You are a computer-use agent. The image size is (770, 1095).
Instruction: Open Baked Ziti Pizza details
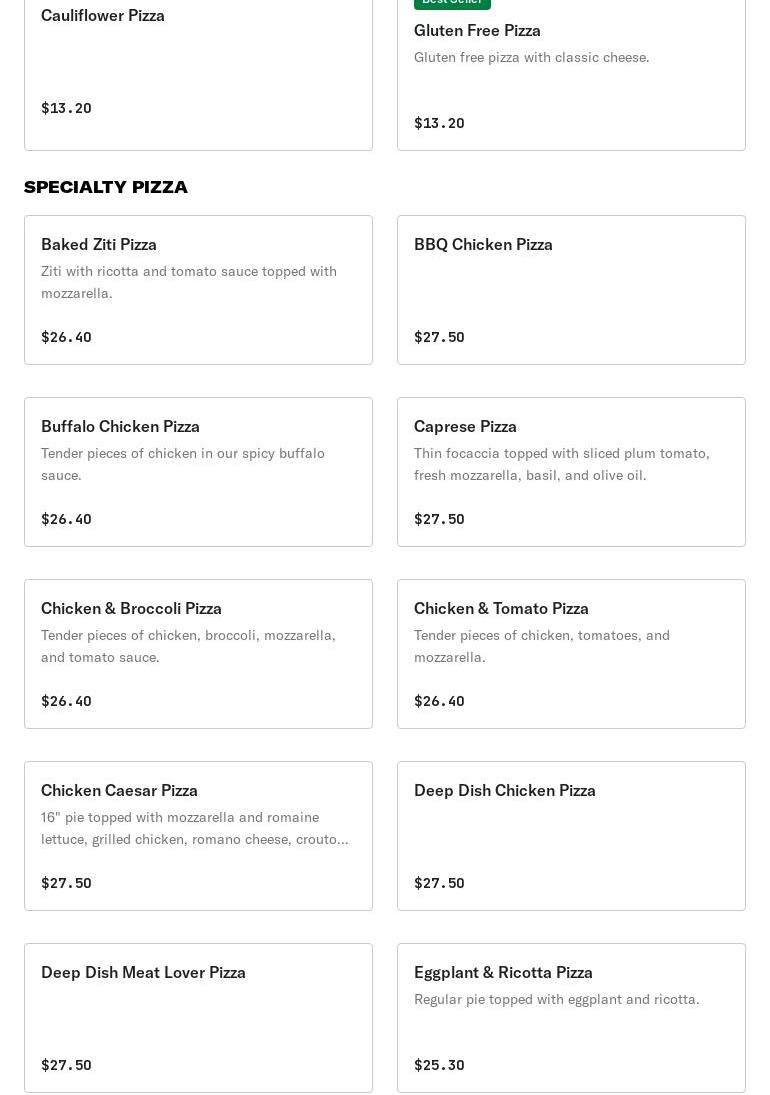coord(198,290)
